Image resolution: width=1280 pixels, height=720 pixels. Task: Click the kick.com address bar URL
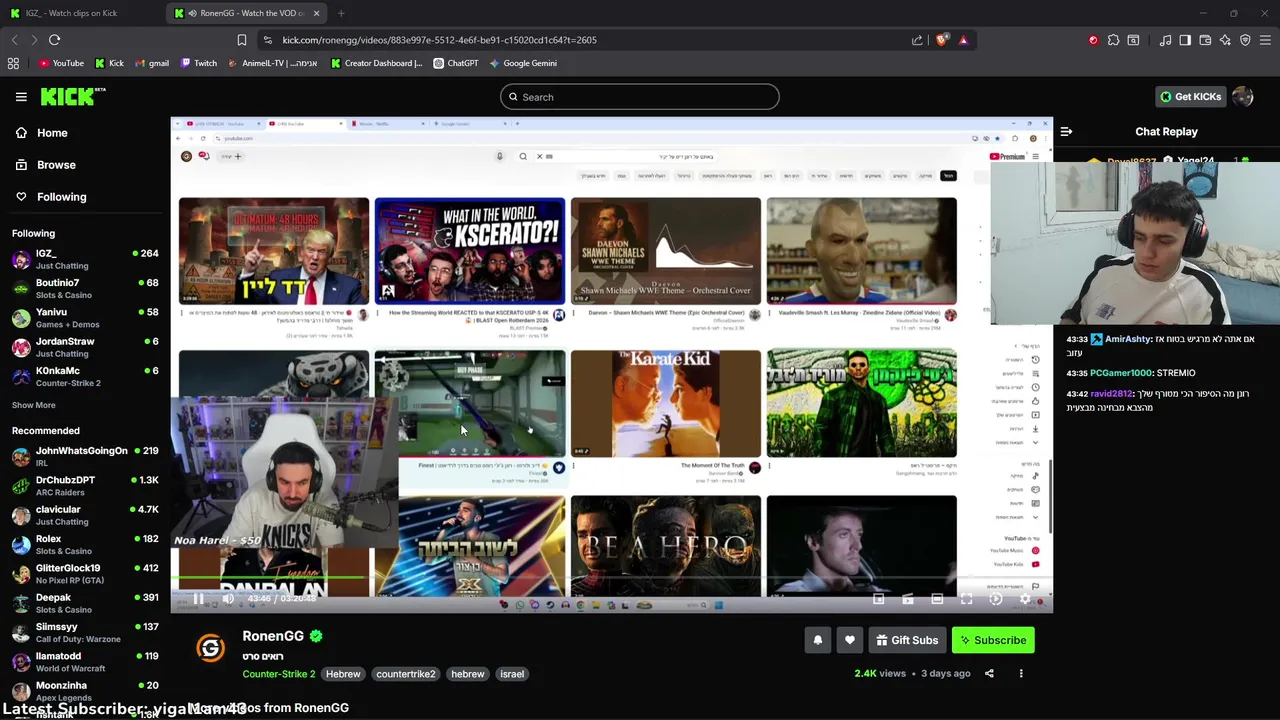439,40
